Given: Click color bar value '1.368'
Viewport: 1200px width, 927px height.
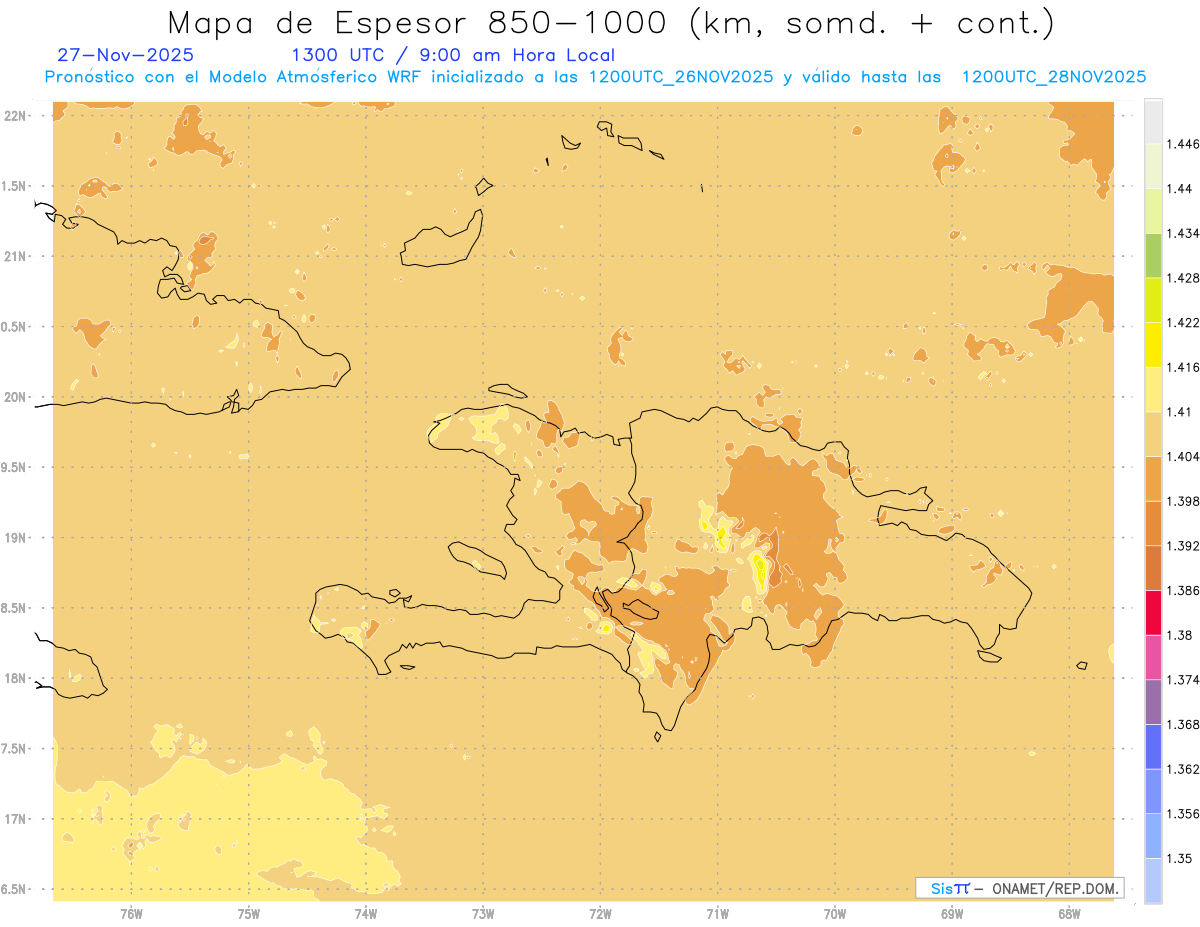Looking at the screenshot, I should click(x=1183, y=724).
